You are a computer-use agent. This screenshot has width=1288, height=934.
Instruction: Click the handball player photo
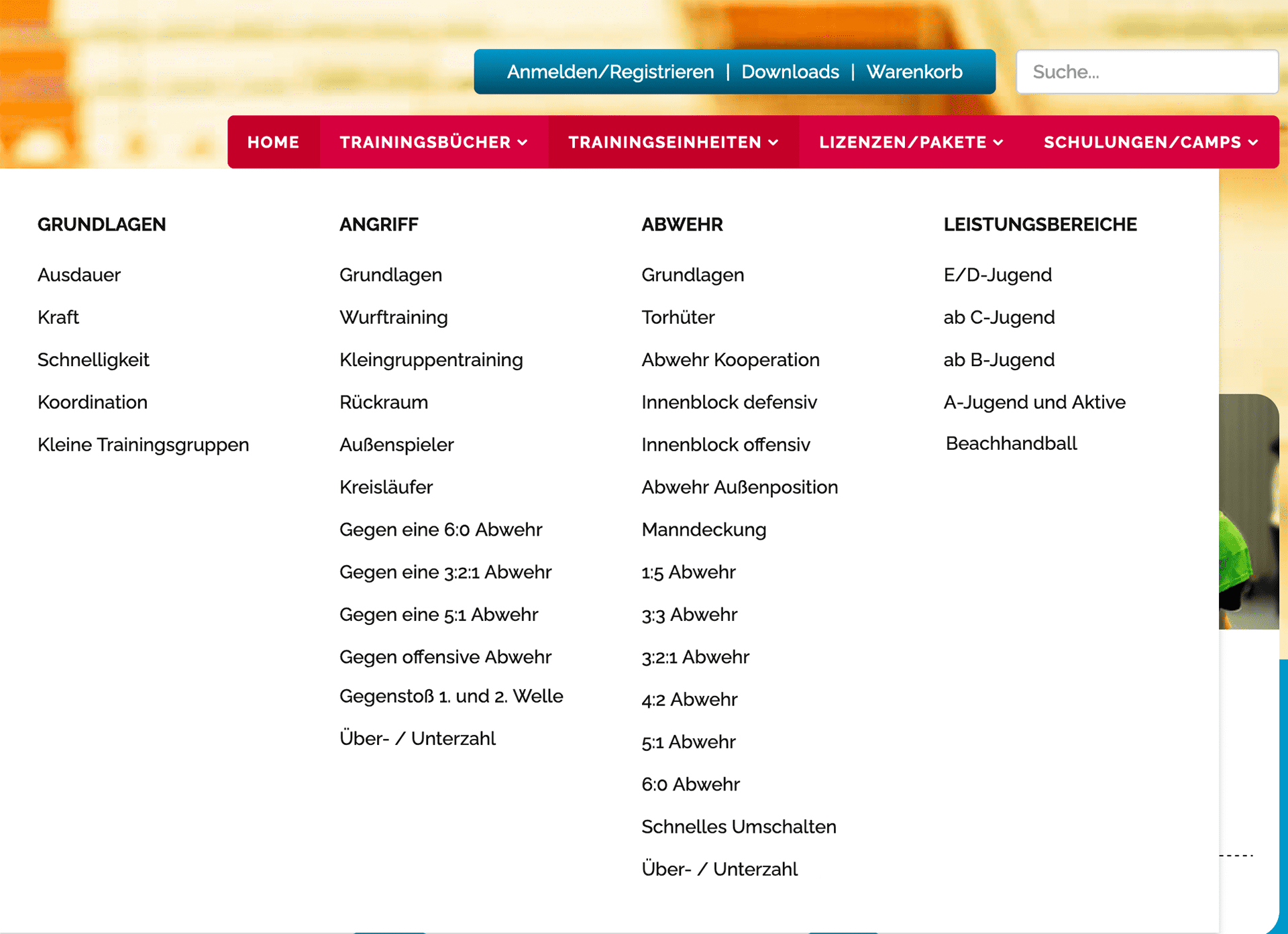[x=1248, y=512]
